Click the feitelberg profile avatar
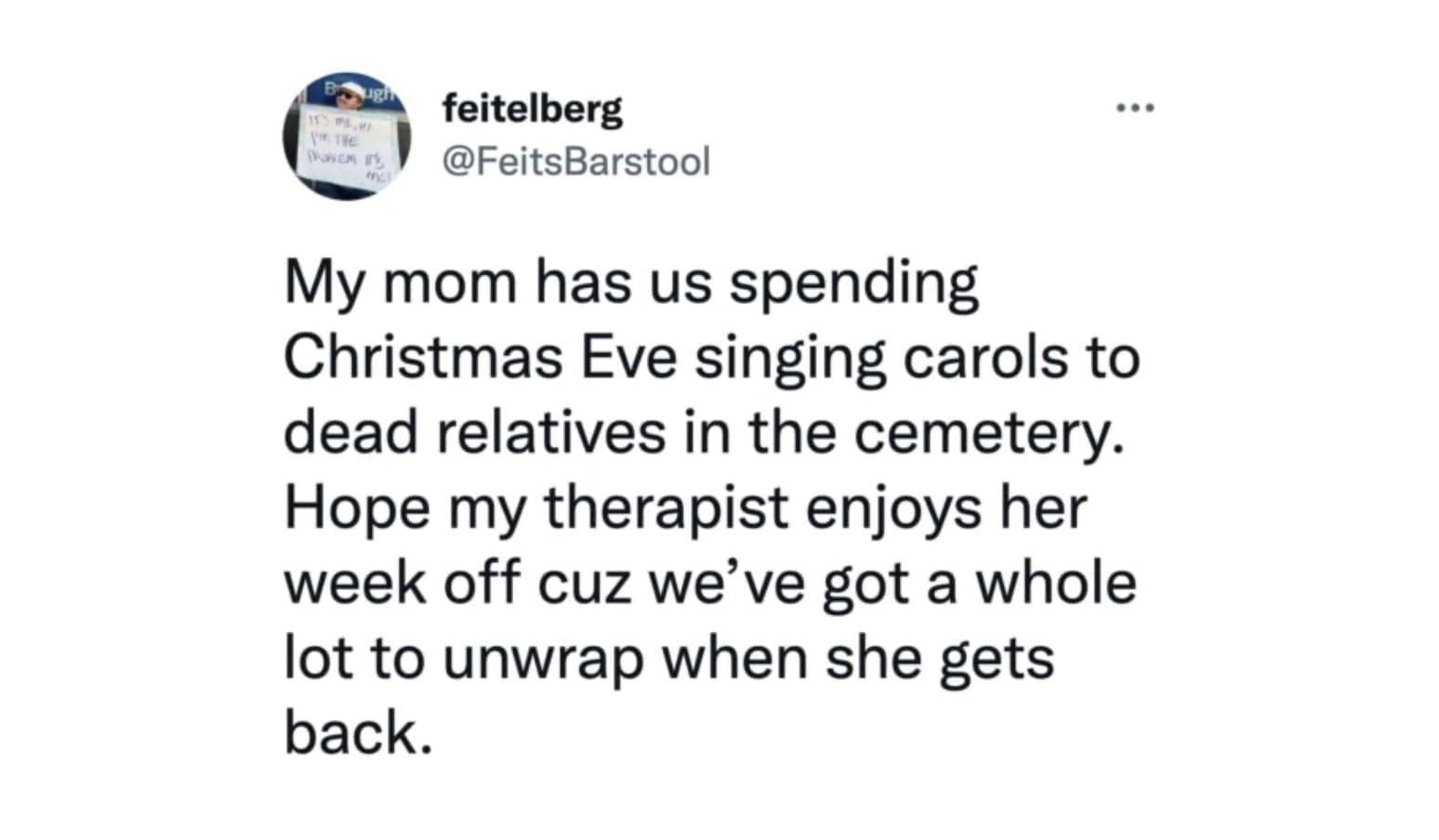The height and width of the screenshot is (840, 1439). pos(347,137)
